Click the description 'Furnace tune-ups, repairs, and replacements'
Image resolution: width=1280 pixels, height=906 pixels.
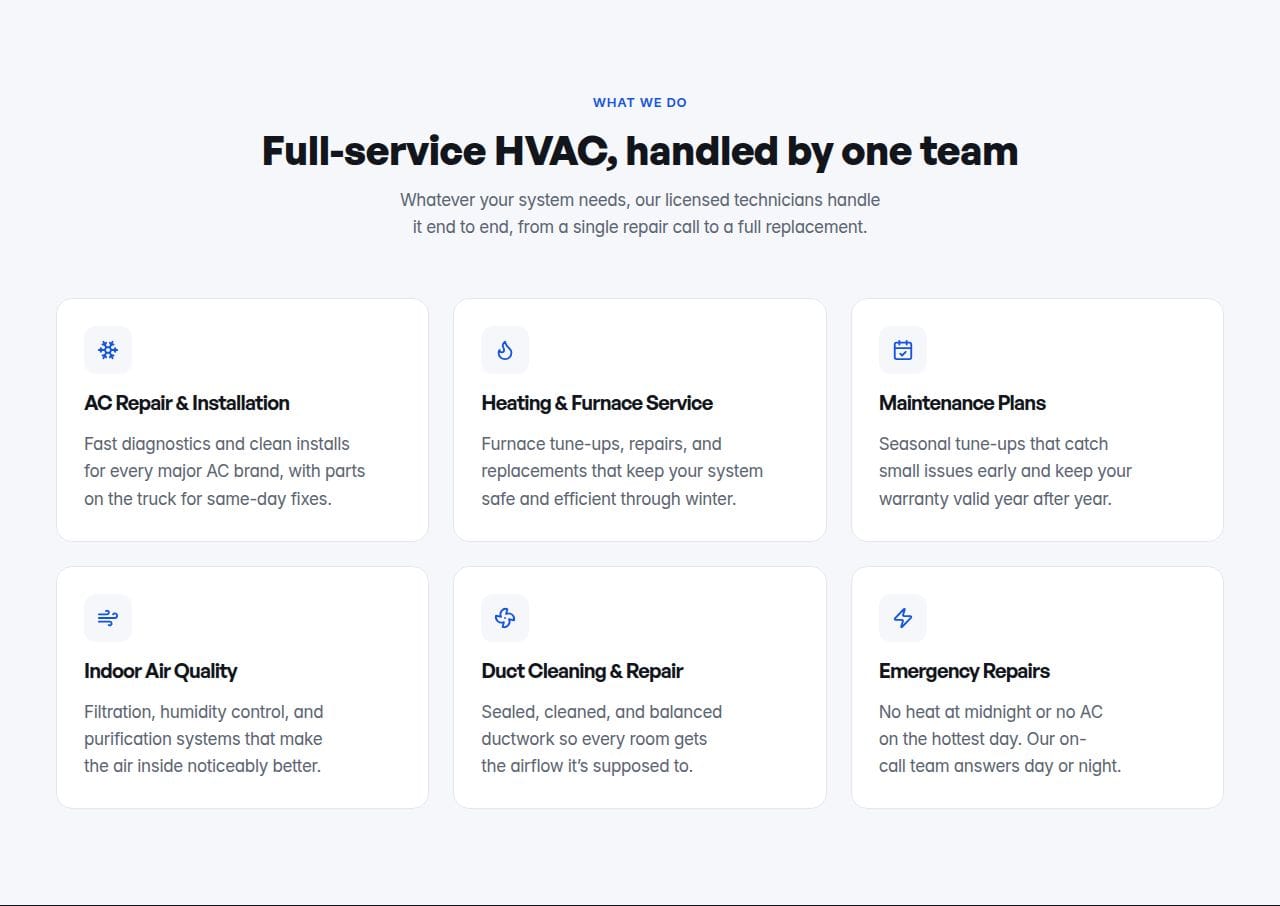point(622,471)
